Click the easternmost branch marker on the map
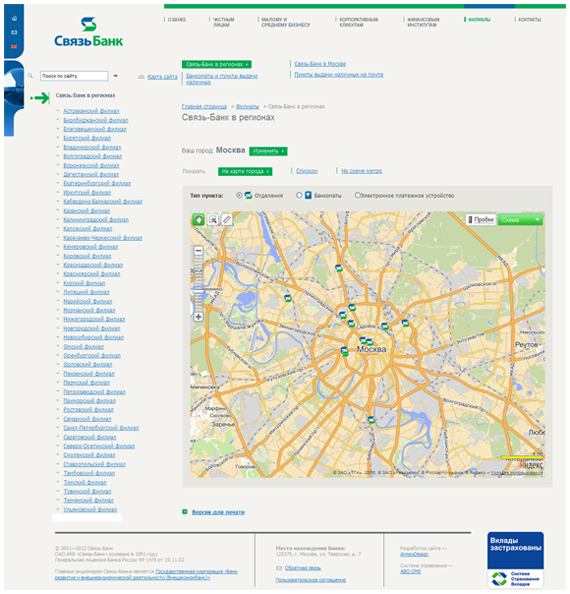Screen dimensions: 570x594 405,323
